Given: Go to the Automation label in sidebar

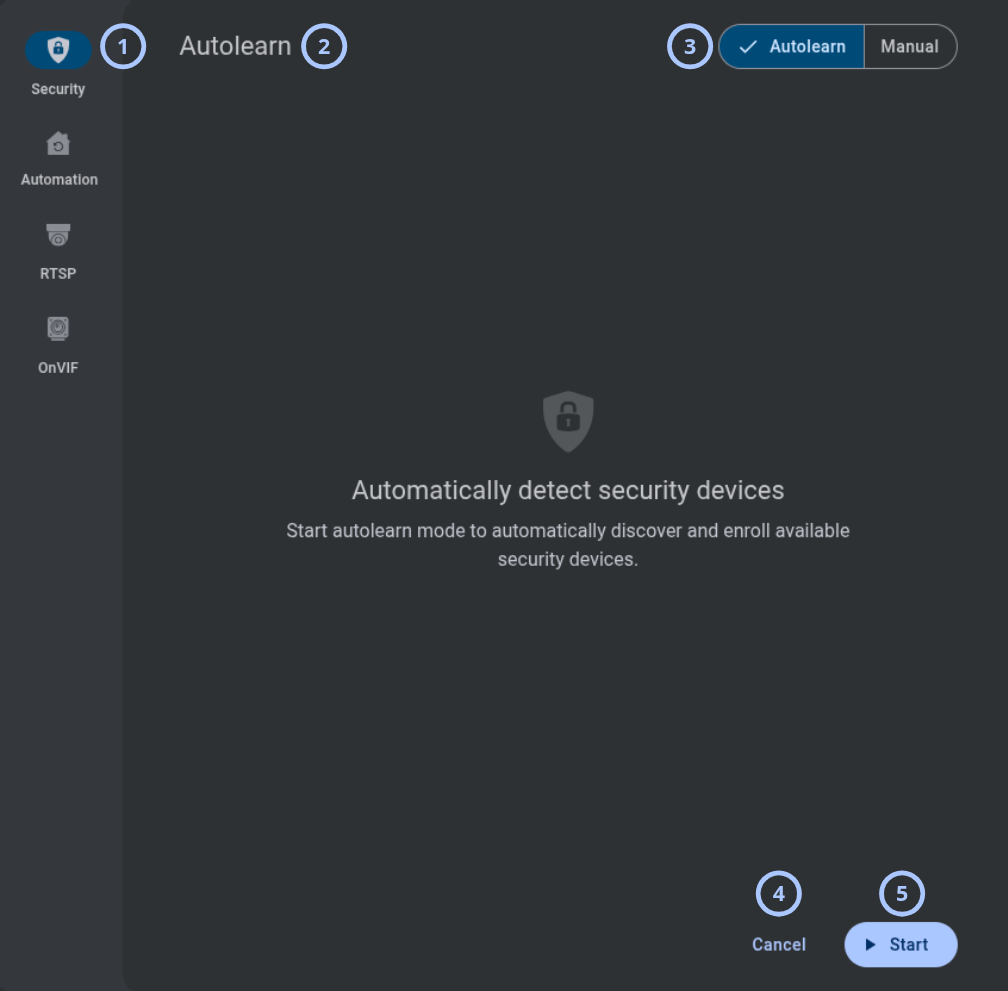Looking at the screenshot, I should pyautogui.click(x=59, y=180).
